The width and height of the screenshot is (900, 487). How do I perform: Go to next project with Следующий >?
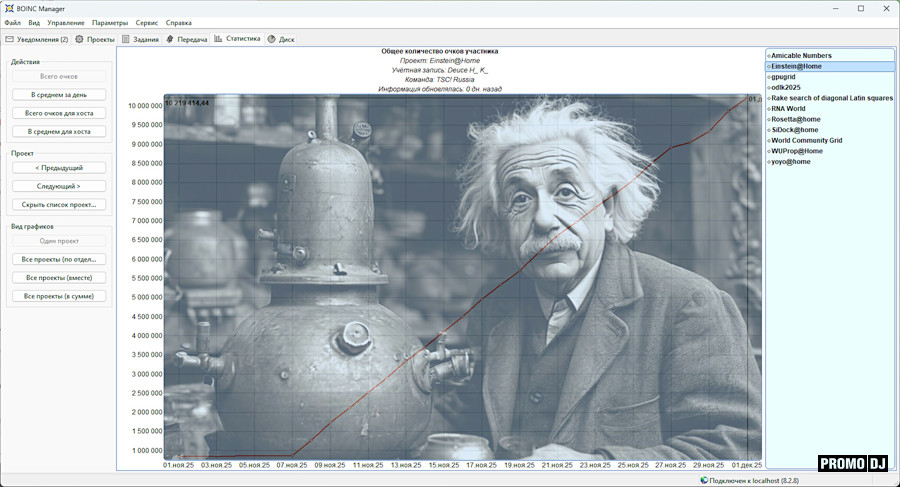click(58, 186)
